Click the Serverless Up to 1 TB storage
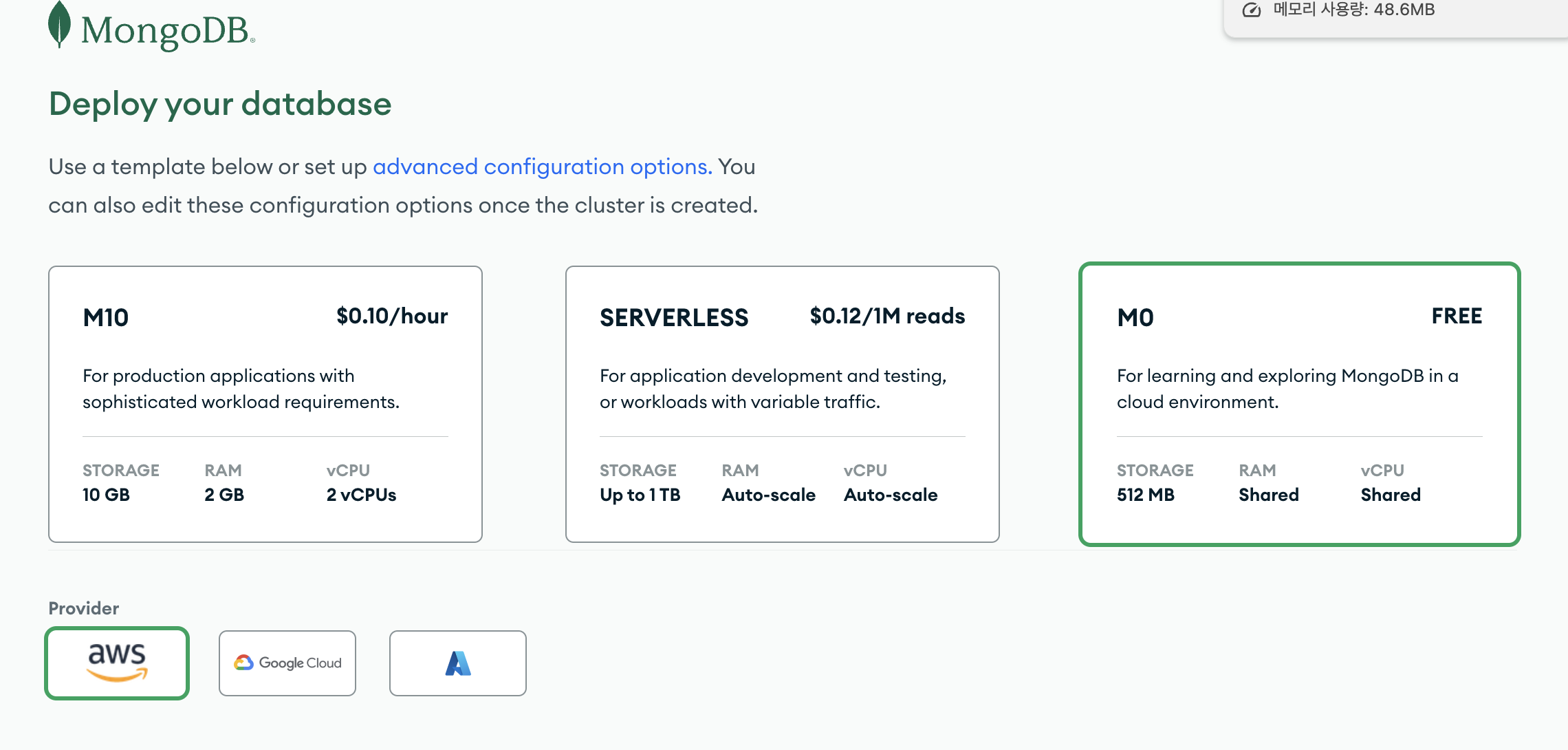 (640, 495)
